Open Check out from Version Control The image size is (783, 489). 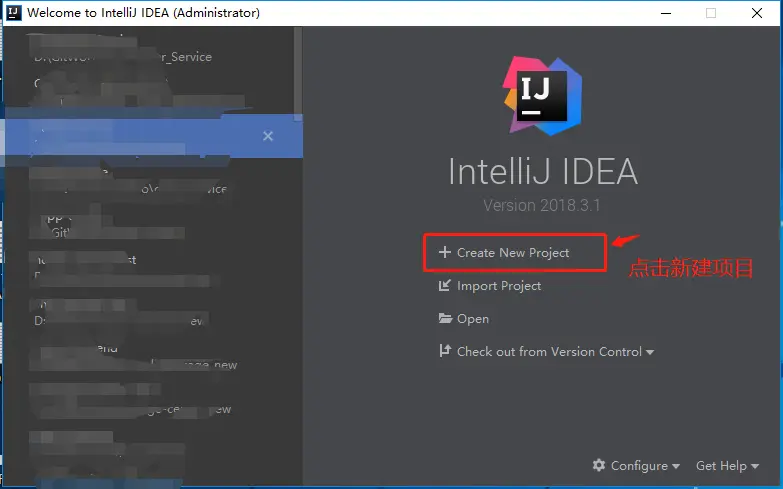click(549, 352)
